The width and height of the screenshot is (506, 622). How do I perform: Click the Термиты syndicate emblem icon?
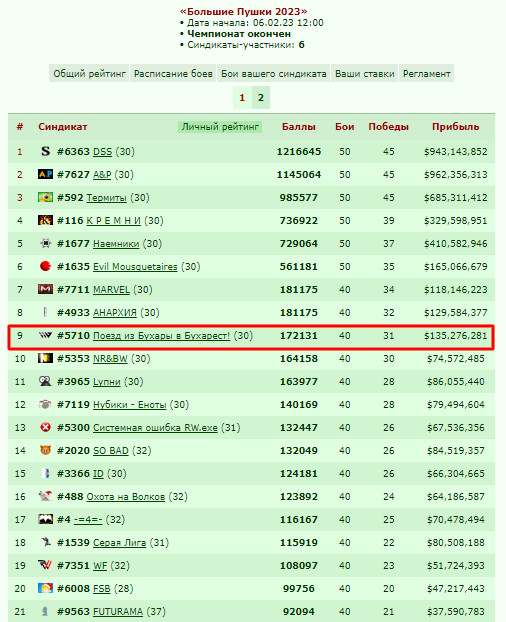click(x=46, y=197)
